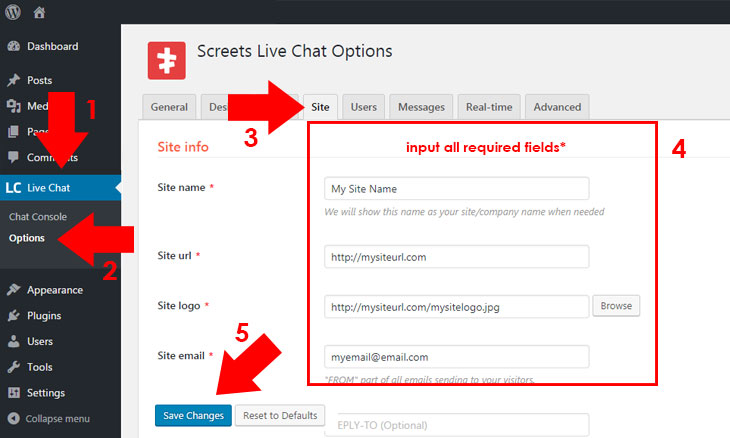Switch to the Real-time tab
730x438 pixels.
[x=489, y=107]
